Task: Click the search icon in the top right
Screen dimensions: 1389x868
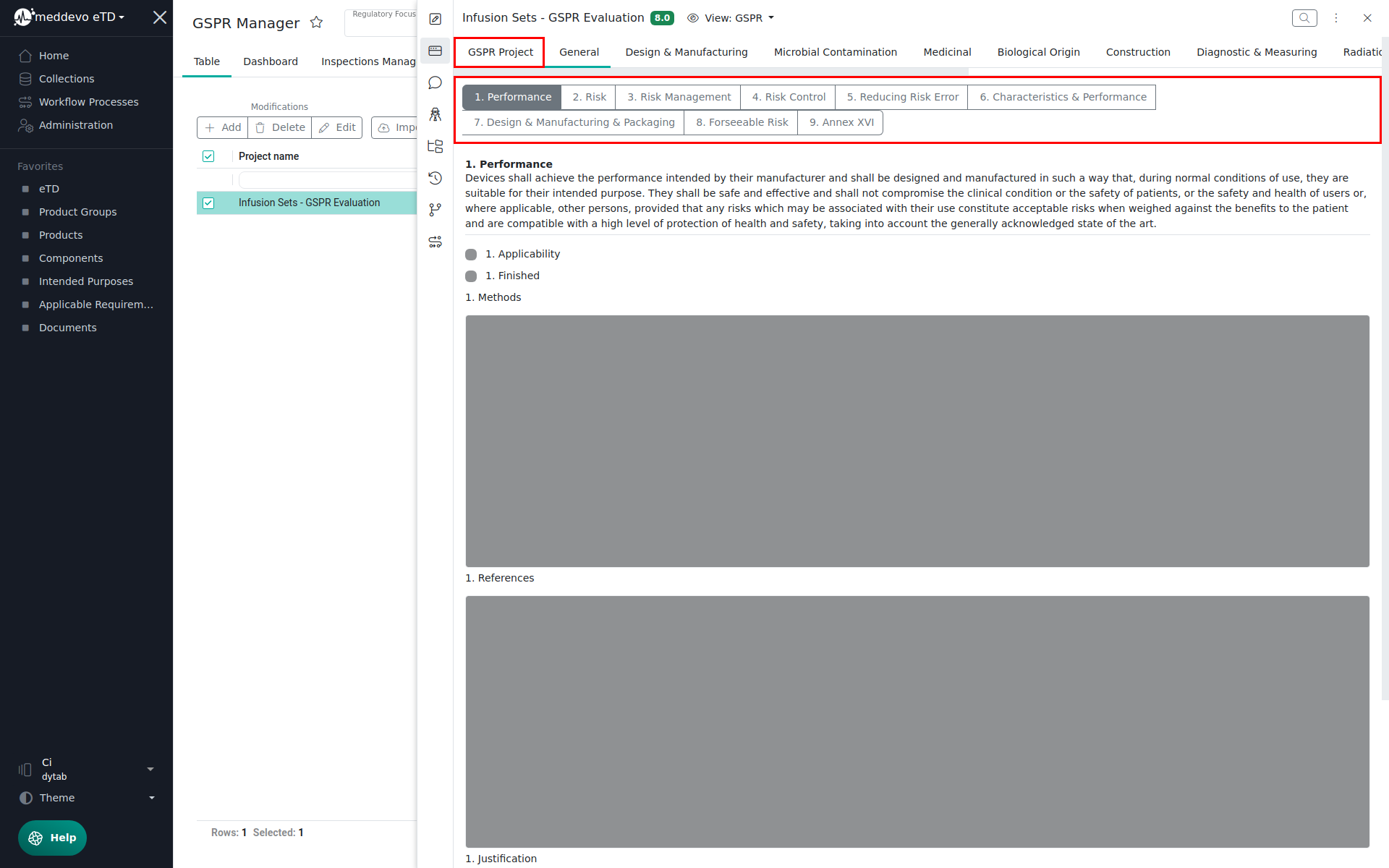Action: point(1304,18)
